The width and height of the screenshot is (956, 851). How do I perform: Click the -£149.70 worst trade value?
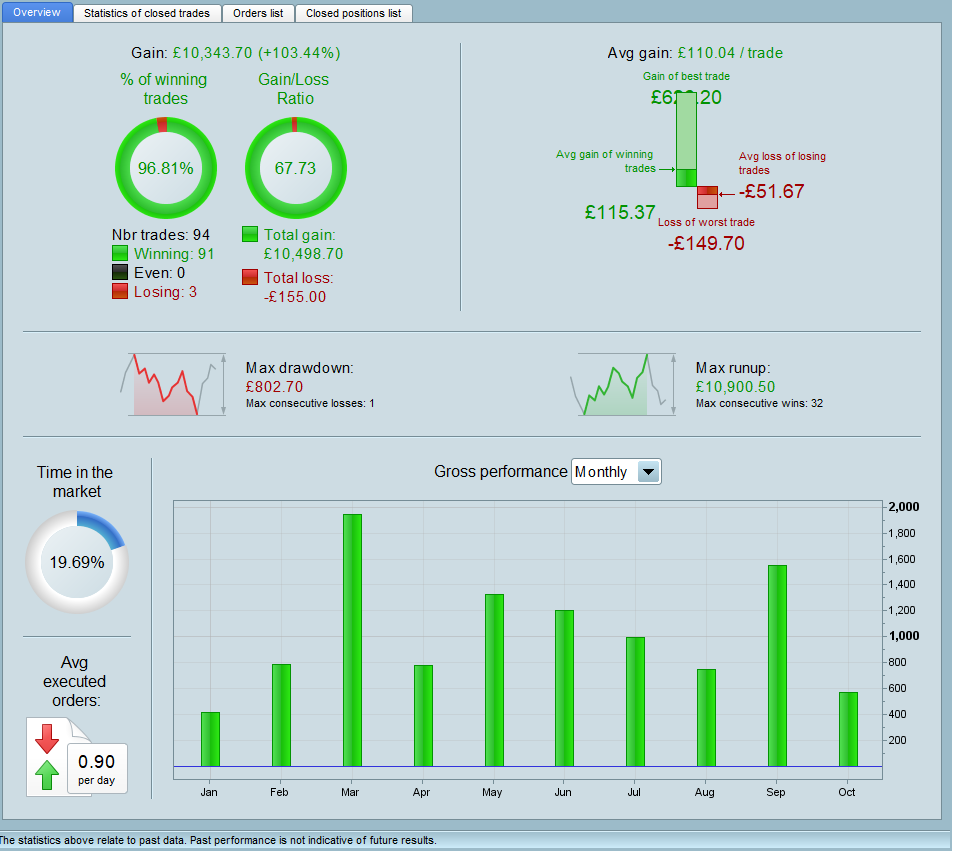(707, 243)
